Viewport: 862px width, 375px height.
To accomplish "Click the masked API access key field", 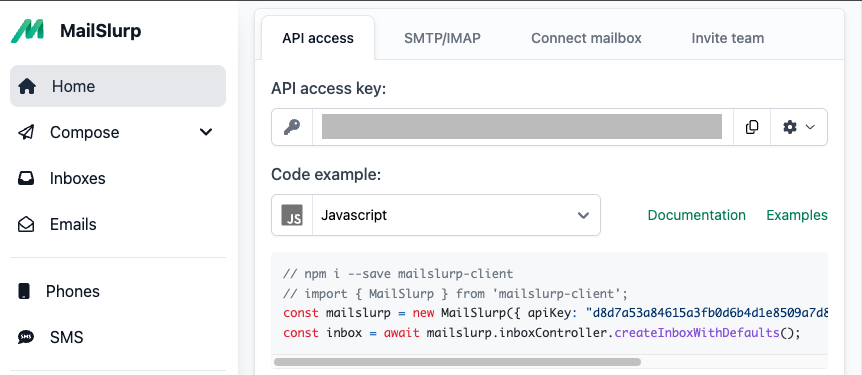I will coord(522,127).
